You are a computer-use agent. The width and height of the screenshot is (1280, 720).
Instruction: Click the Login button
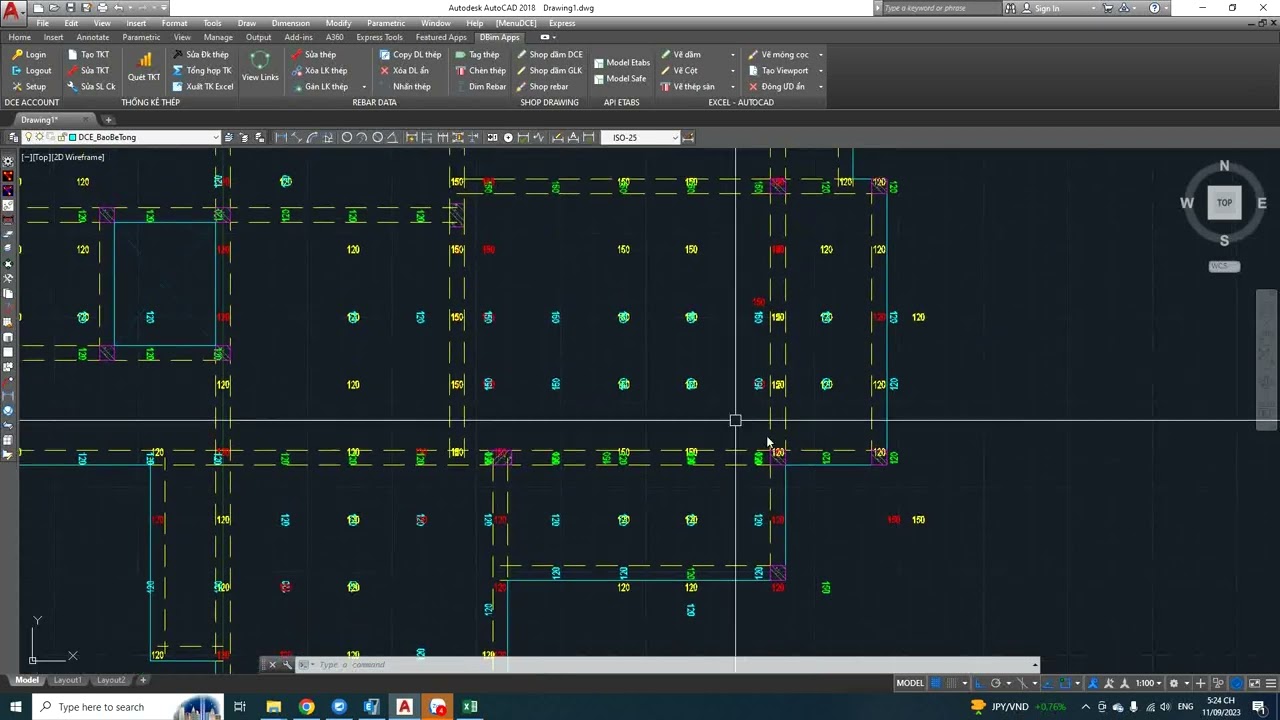click(29, 55)
